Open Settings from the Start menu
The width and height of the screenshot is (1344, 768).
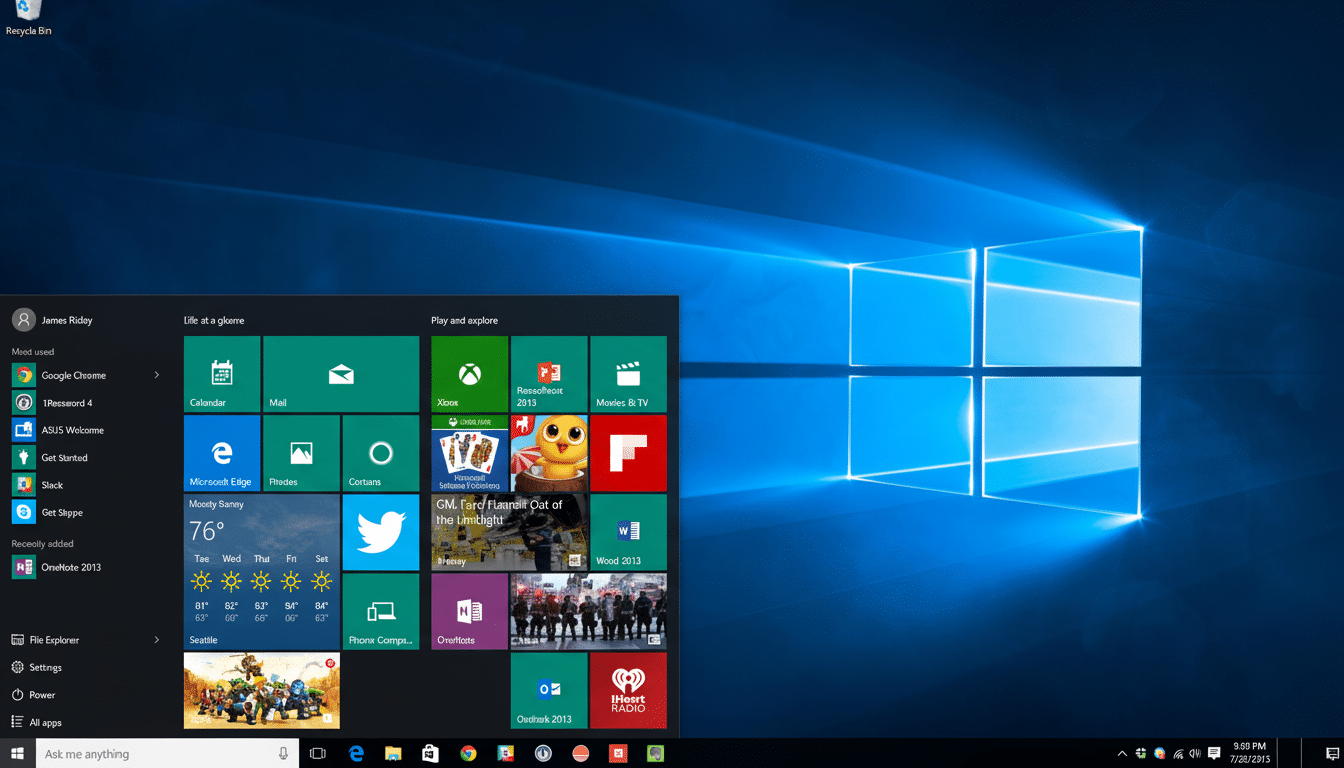click(47, 667)
